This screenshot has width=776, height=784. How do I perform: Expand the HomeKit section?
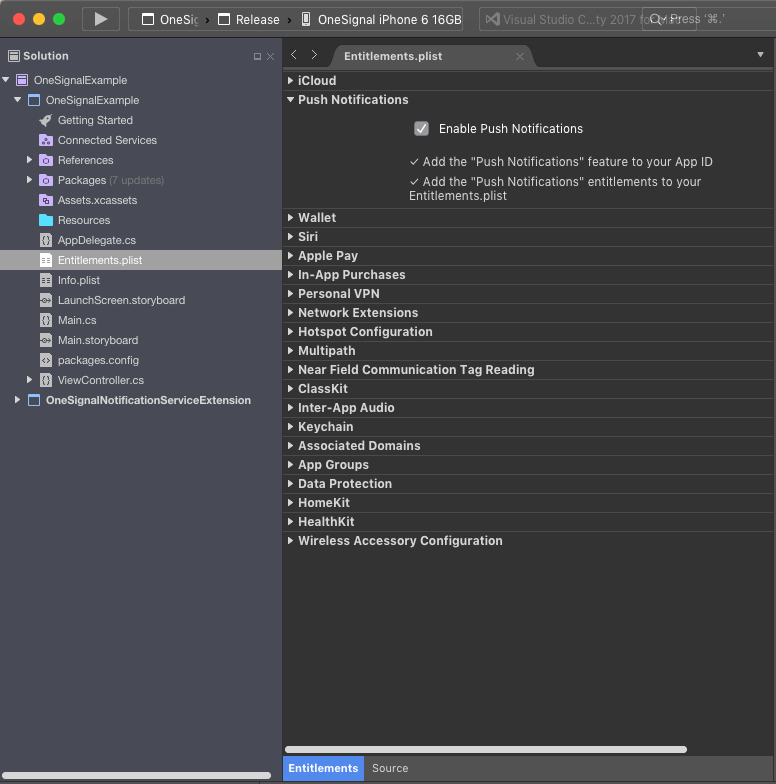pos(290,502)
